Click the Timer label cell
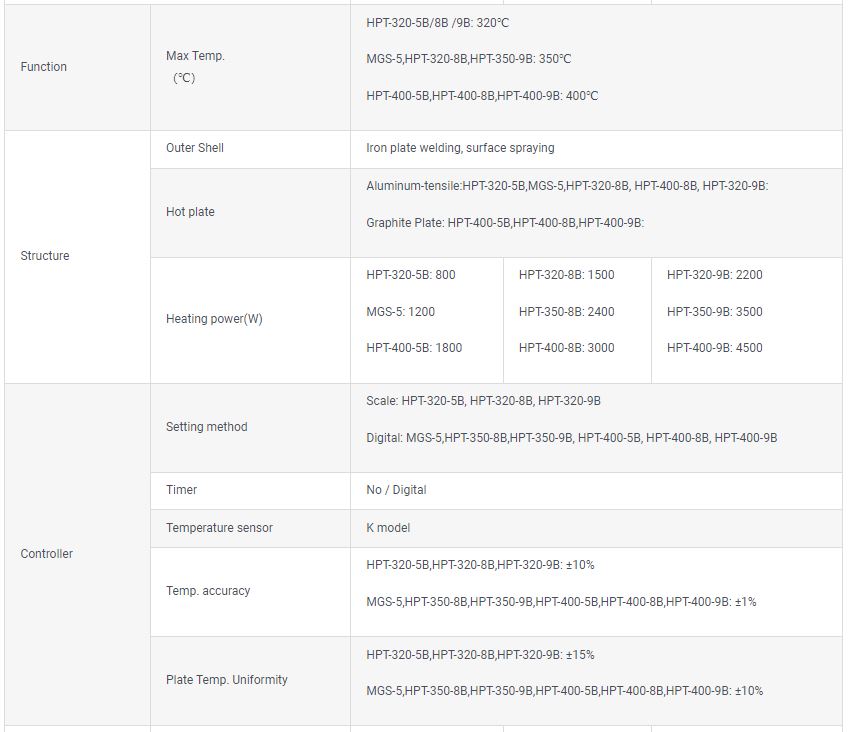The width and height of the screenshot is (848, 732). 181,490
